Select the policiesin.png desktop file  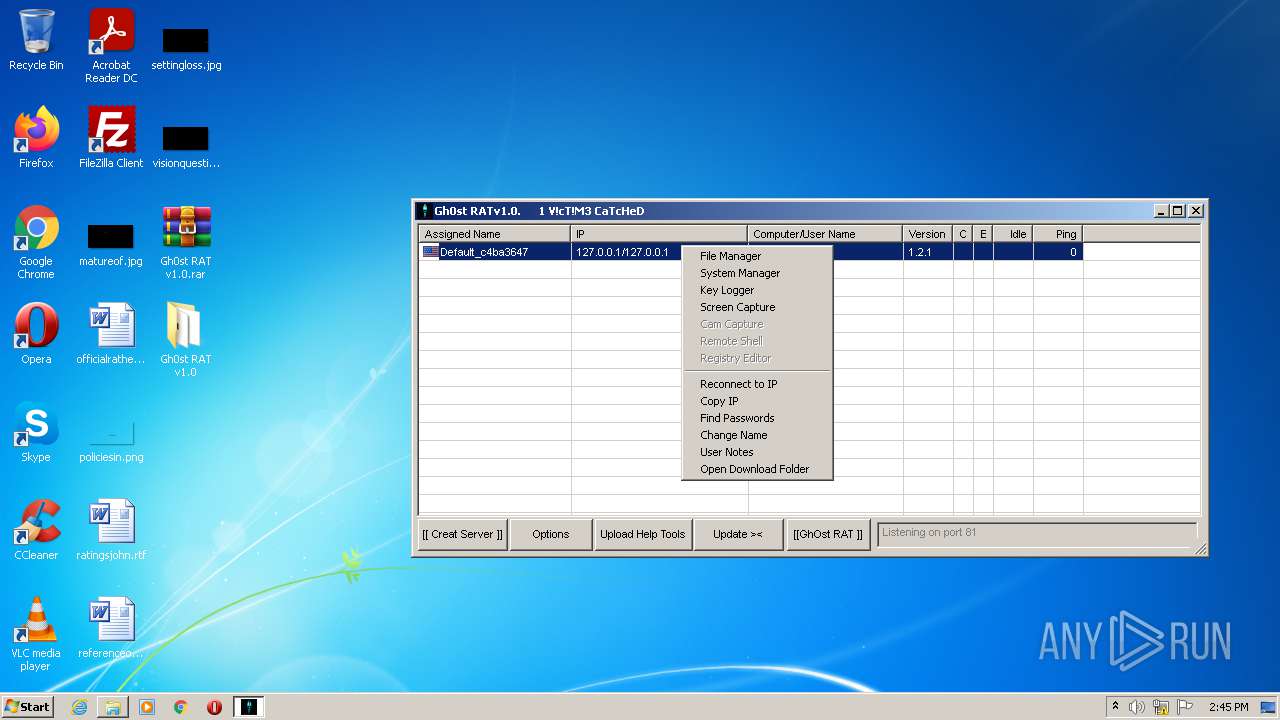pyautogui.click(x=111, y=440)
